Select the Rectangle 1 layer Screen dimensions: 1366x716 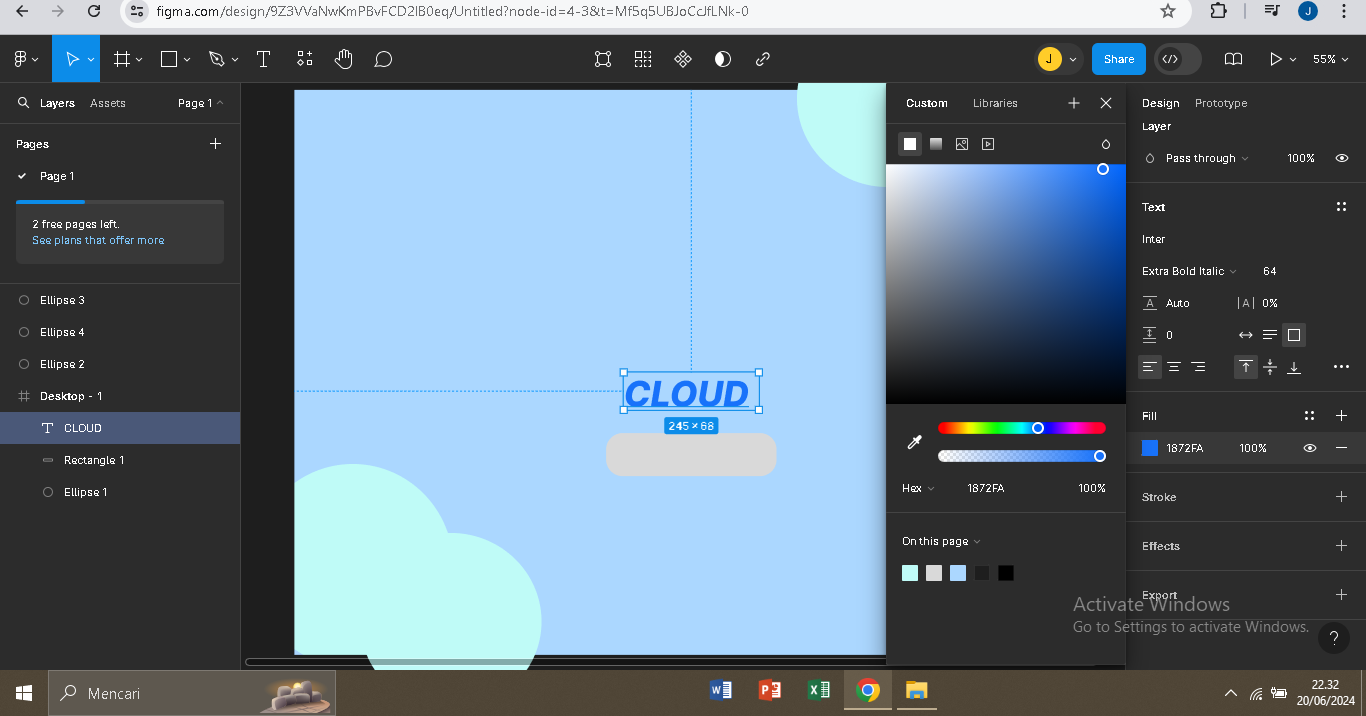point(94,460)
